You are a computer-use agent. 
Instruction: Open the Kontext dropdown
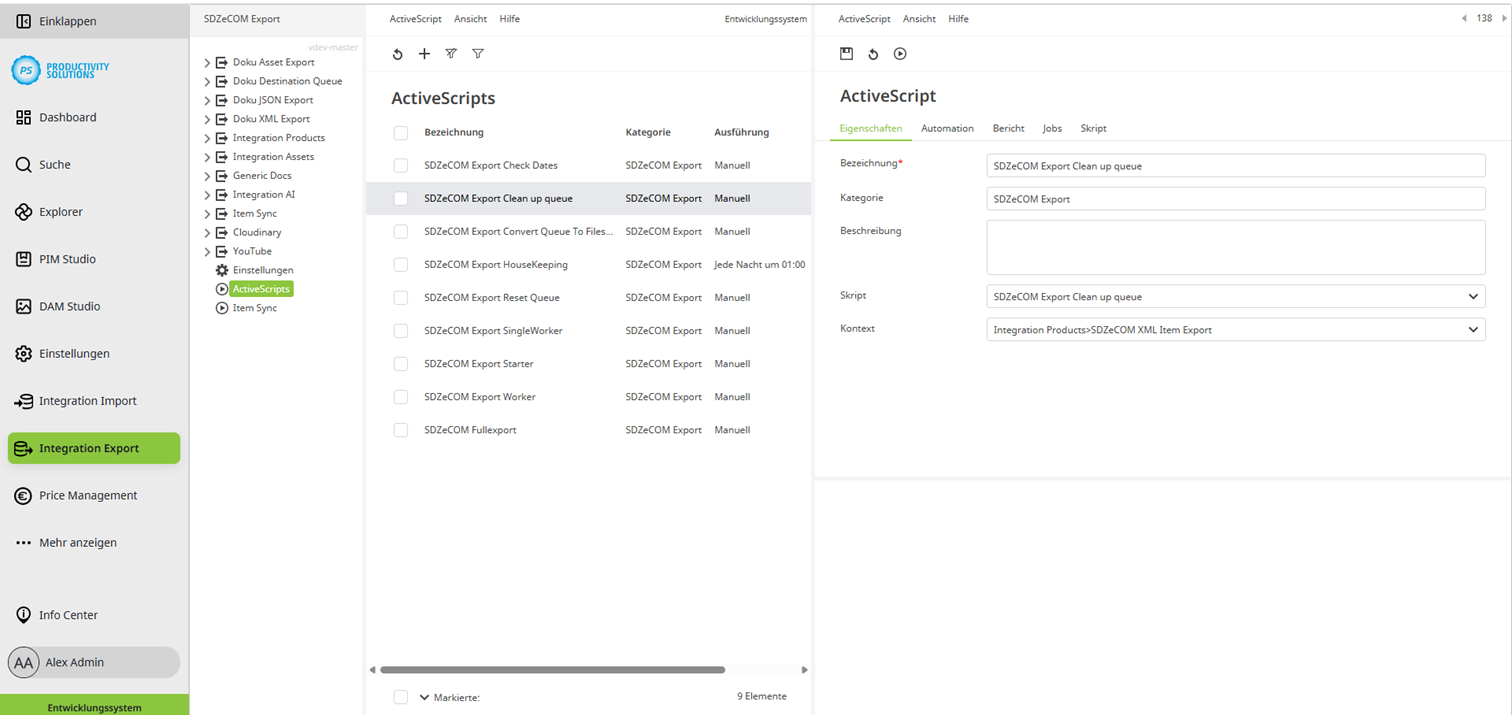coord(1472,329)
